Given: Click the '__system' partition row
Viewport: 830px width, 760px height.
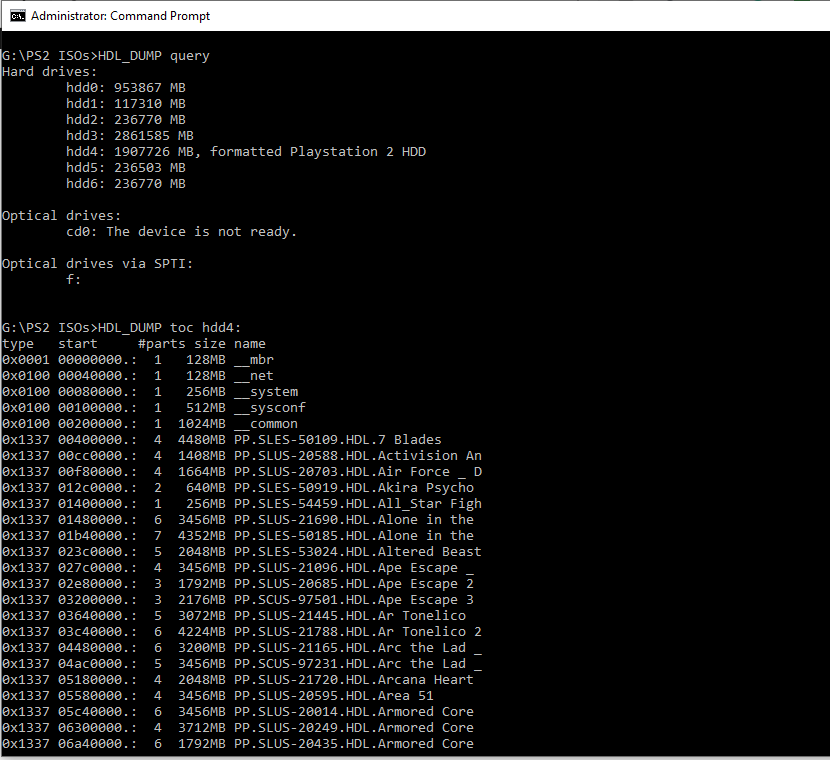Looking at the screenshot, I should coord(150,392).
